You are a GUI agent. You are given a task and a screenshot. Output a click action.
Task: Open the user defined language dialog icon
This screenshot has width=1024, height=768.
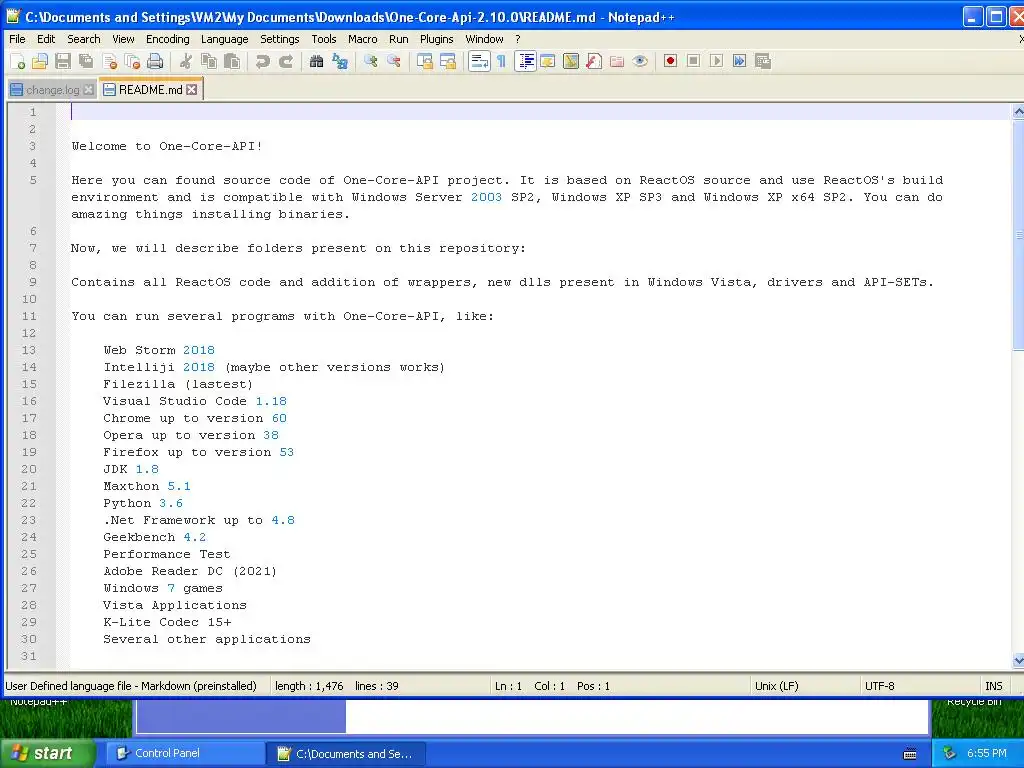coord(547,61)
